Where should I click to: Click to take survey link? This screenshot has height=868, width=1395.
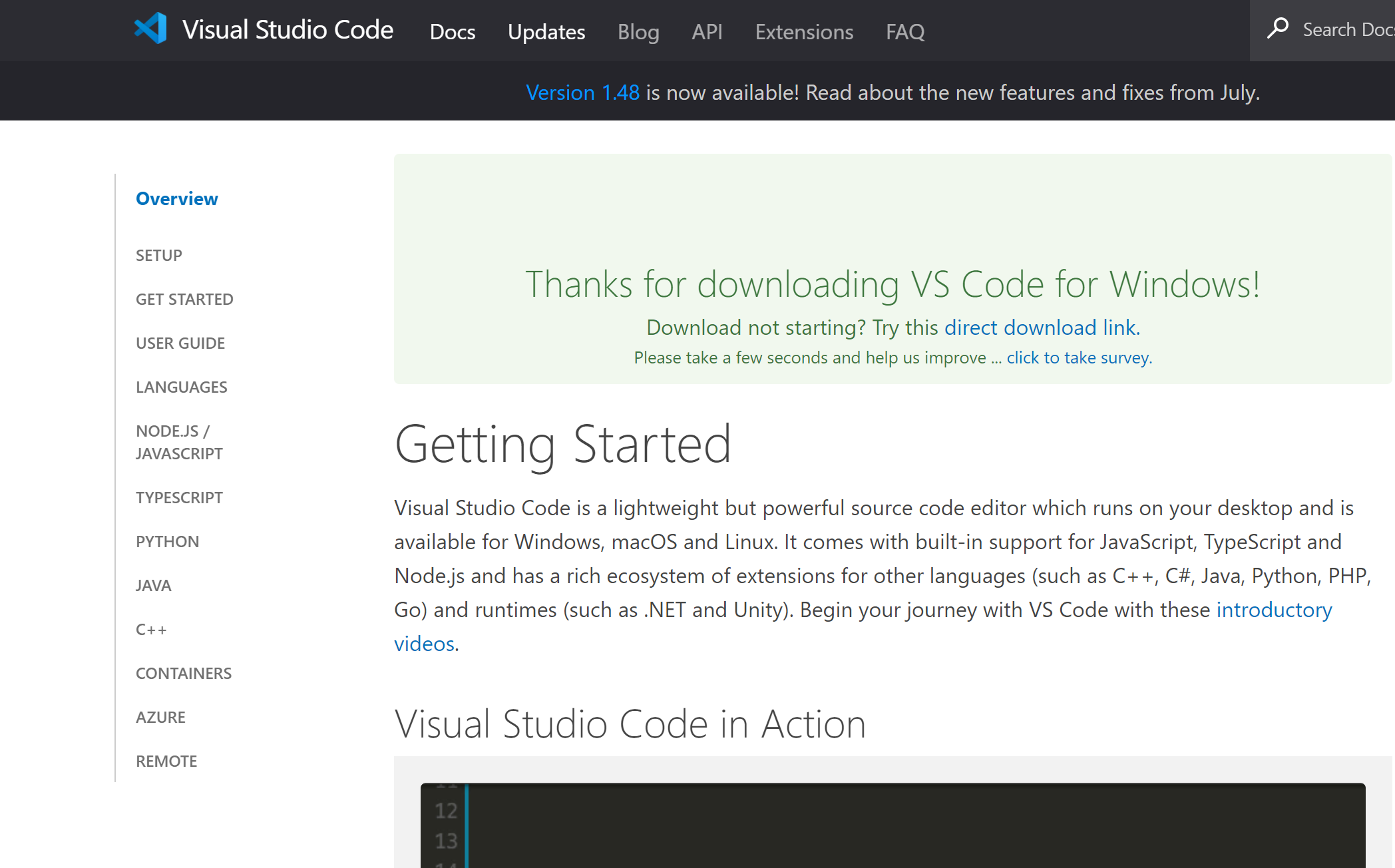(x=1079, y=357)
